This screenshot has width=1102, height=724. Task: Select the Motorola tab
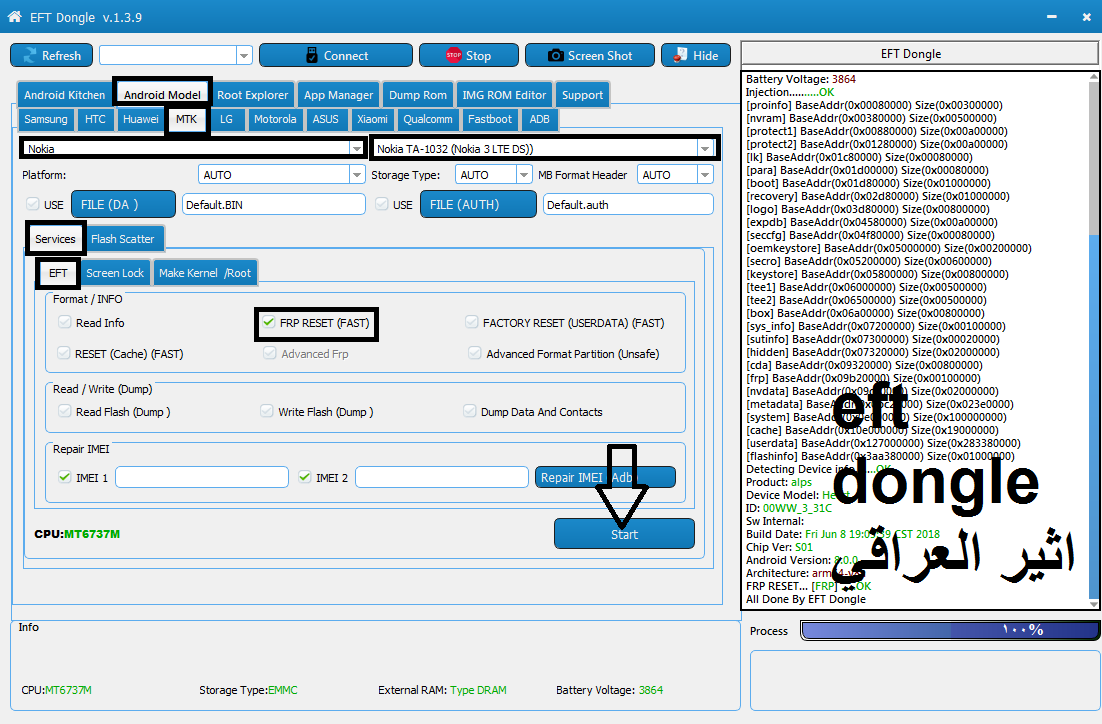click(x=275, y=119)
